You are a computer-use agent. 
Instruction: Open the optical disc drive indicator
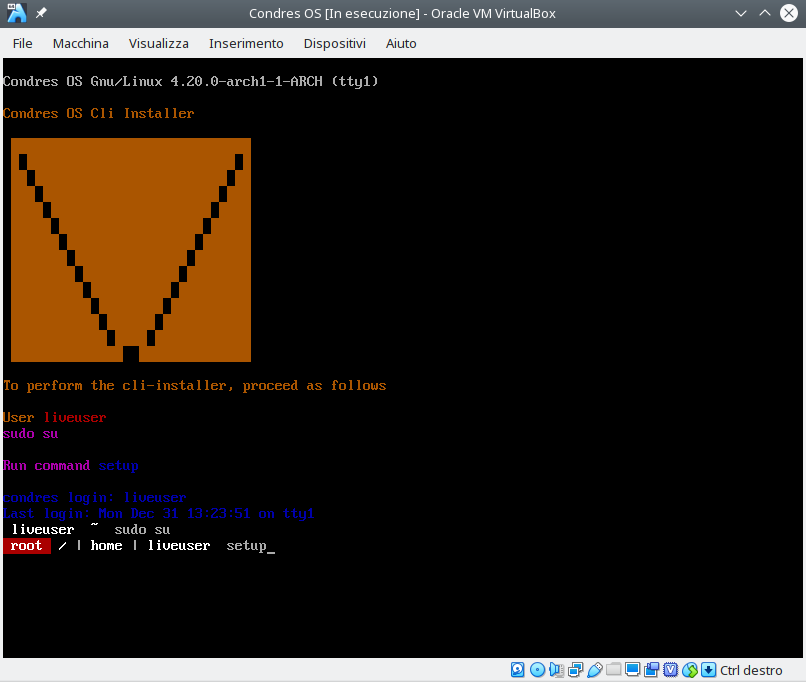coord(537,670)
